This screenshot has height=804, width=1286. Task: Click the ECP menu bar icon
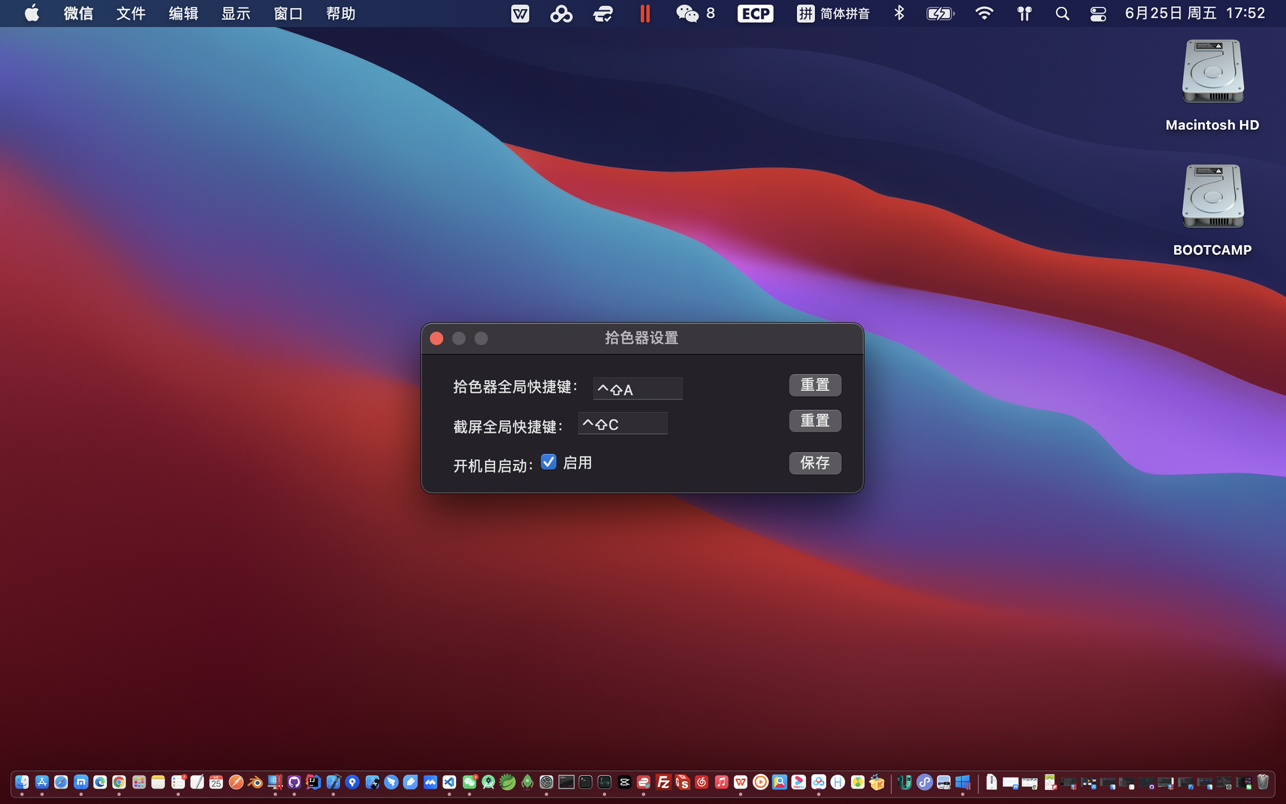[x=755, y=13]
